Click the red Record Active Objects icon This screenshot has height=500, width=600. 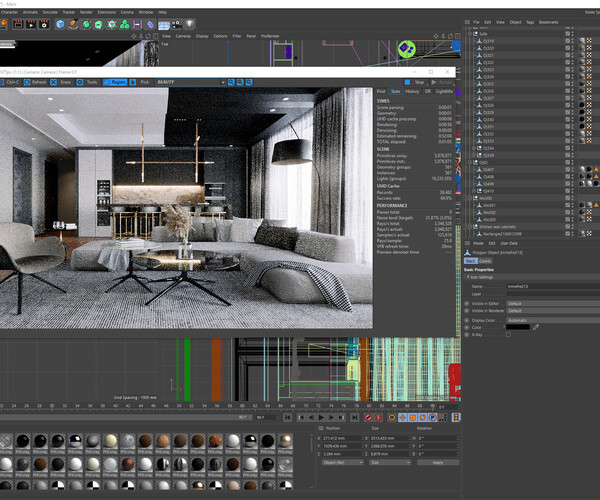tap(368, 417)
